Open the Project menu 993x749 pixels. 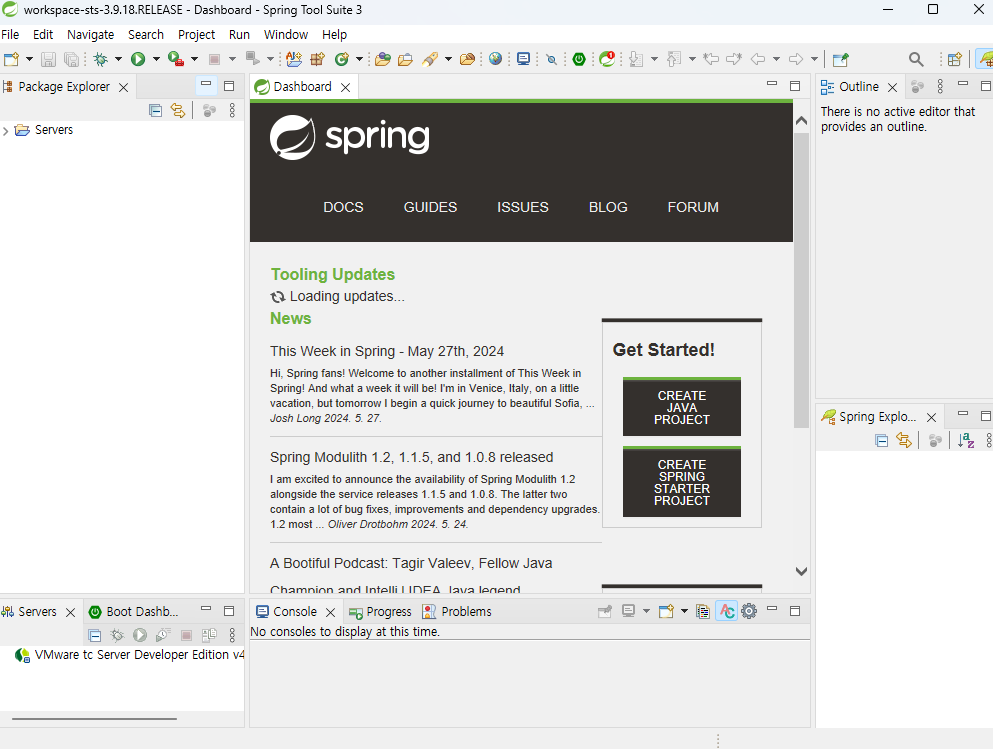click(x=196, y=34)
